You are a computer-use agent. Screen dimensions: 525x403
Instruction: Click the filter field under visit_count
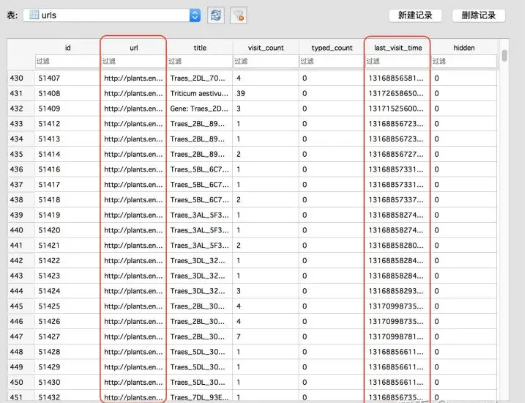(266, 61)
